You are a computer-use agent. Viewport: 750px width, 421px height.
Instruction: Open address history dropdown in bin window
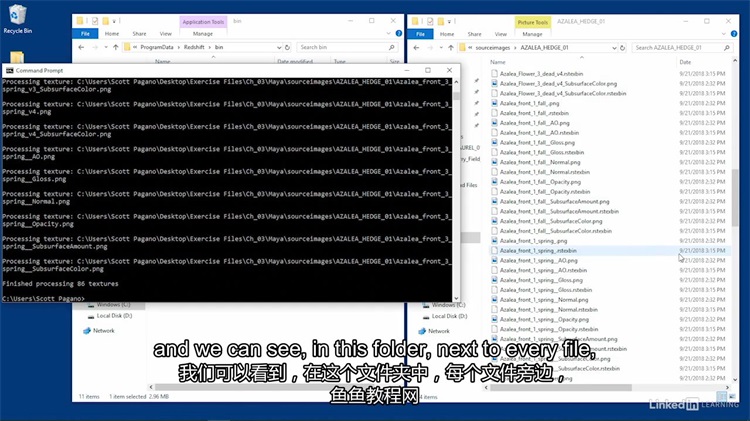(x=279, y=47)
